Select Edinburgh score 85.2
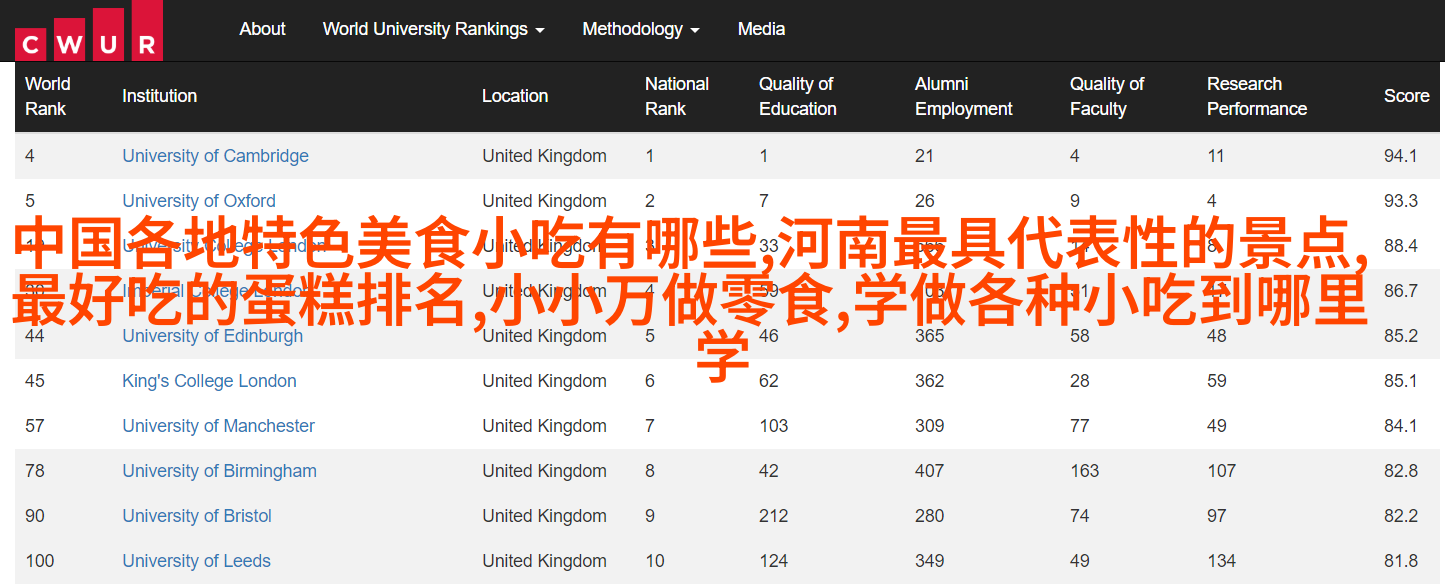1445x585 pixels. [1401, 336]
